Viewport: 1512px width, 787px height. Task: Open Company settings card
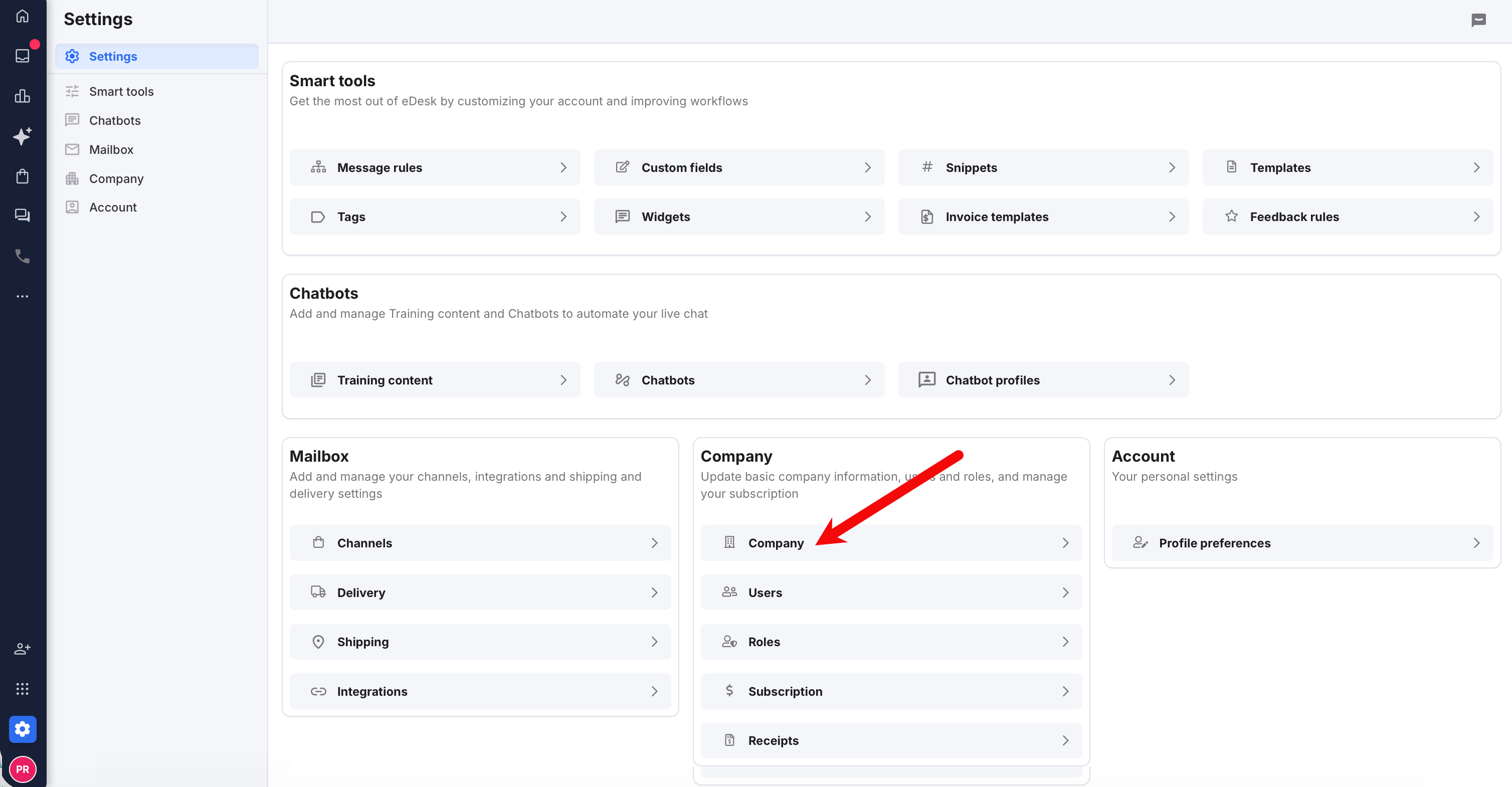coord(891,543)
